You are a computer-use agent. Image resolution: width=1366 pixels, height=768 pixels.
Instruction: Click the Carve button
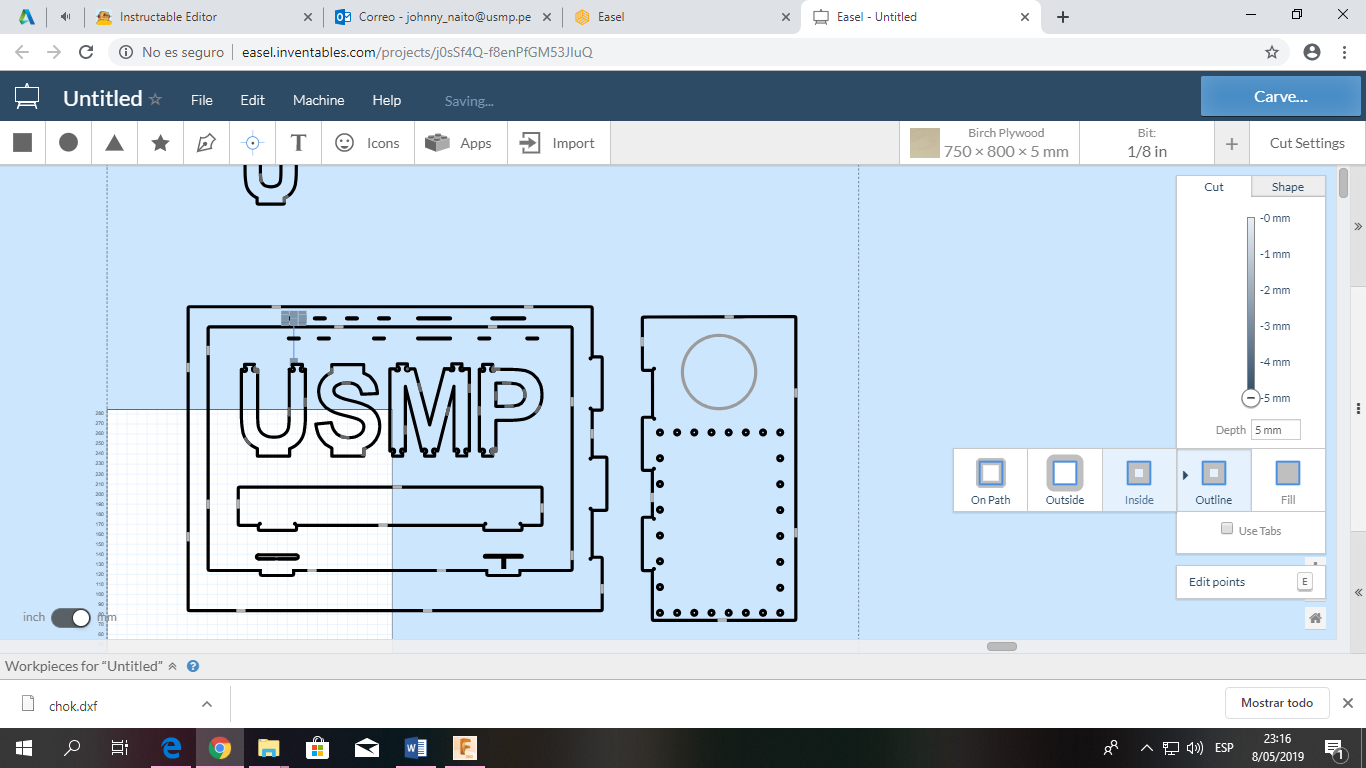coord(1281,97)
